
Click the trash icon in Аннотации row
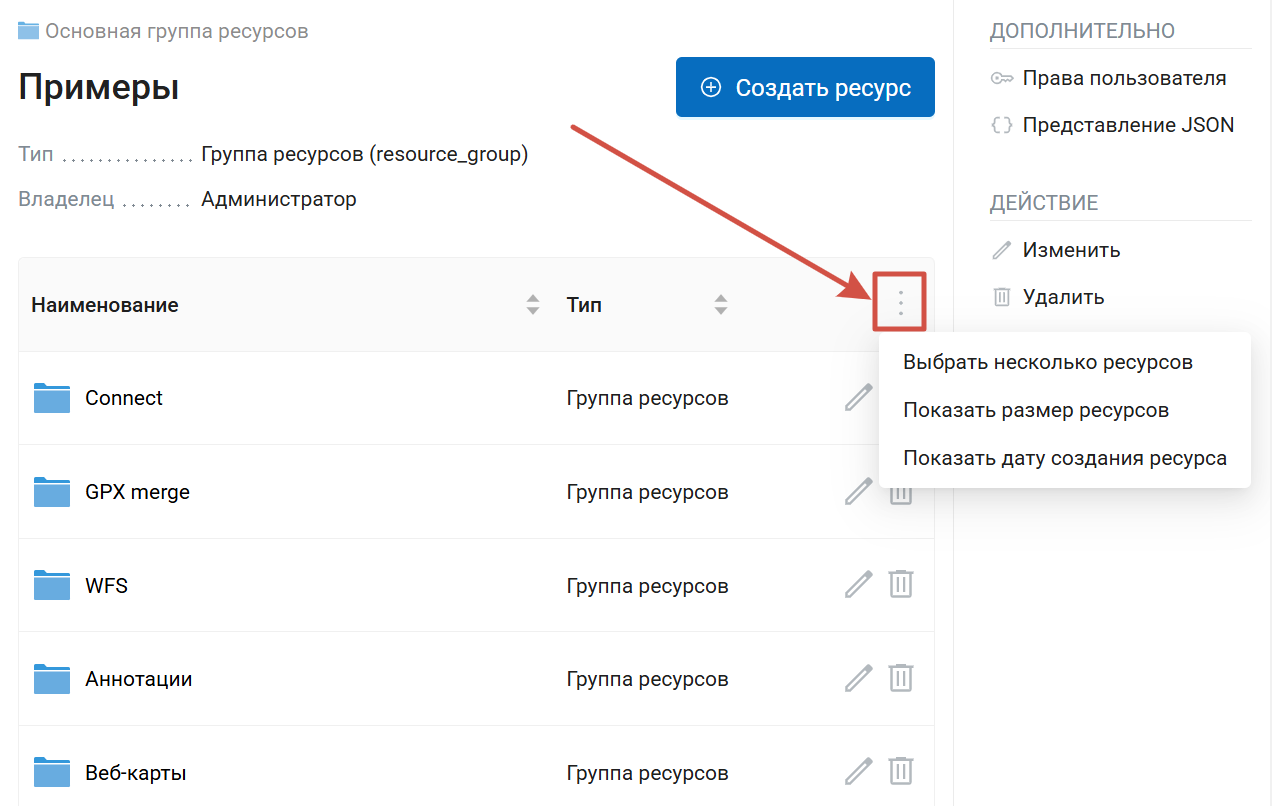coord(901,678)
